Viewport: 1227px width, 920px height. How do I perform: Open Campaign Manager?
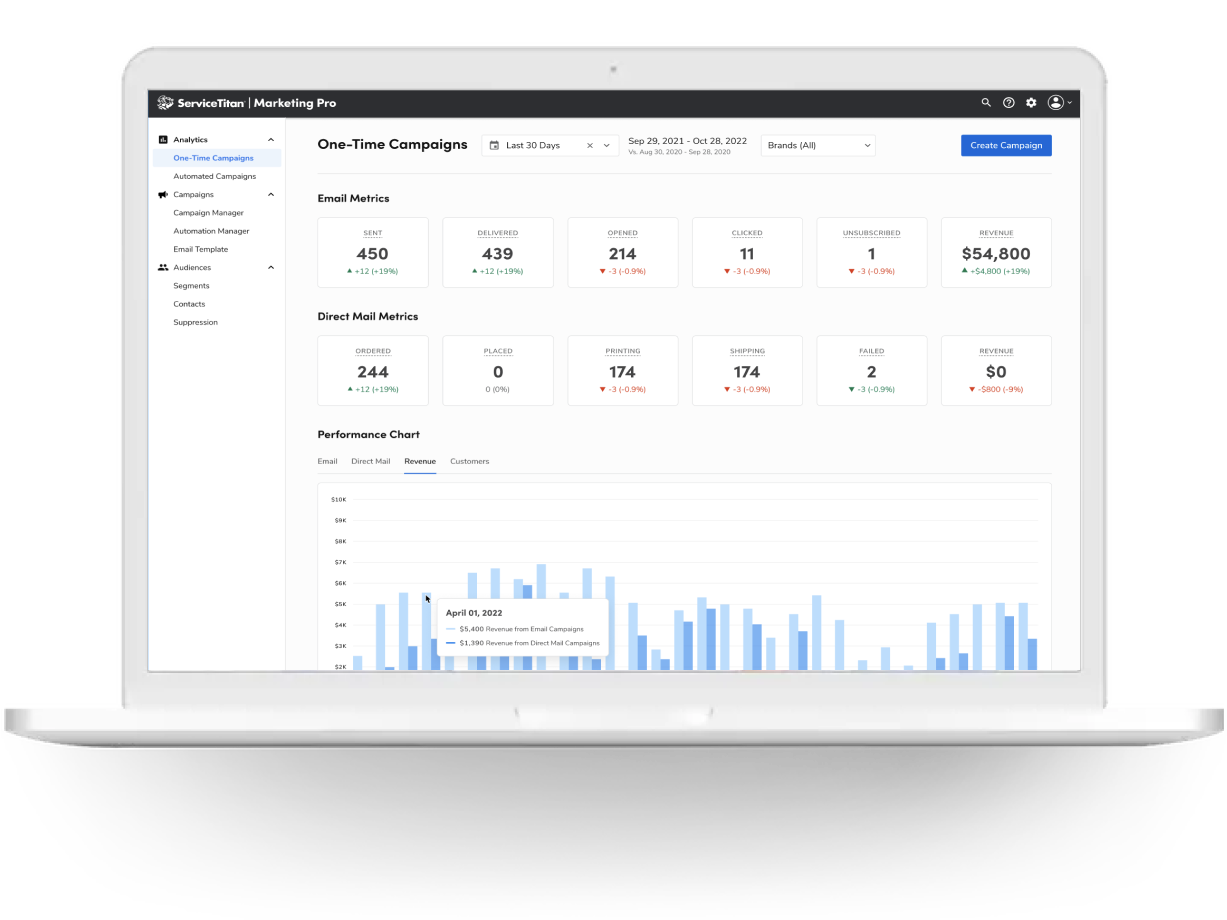coord(208,213)
